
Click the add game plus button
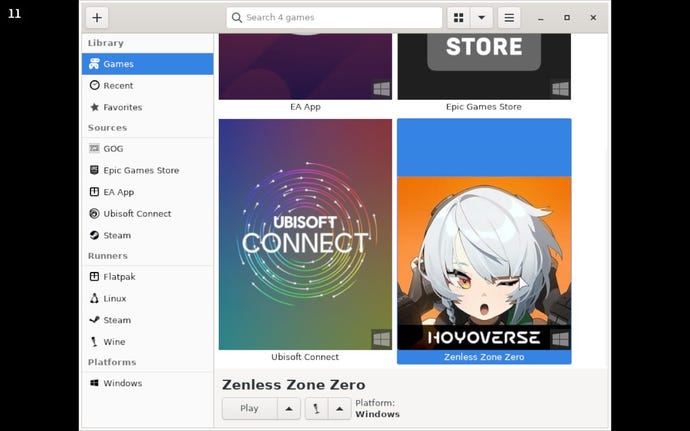[x=97, y=18]
